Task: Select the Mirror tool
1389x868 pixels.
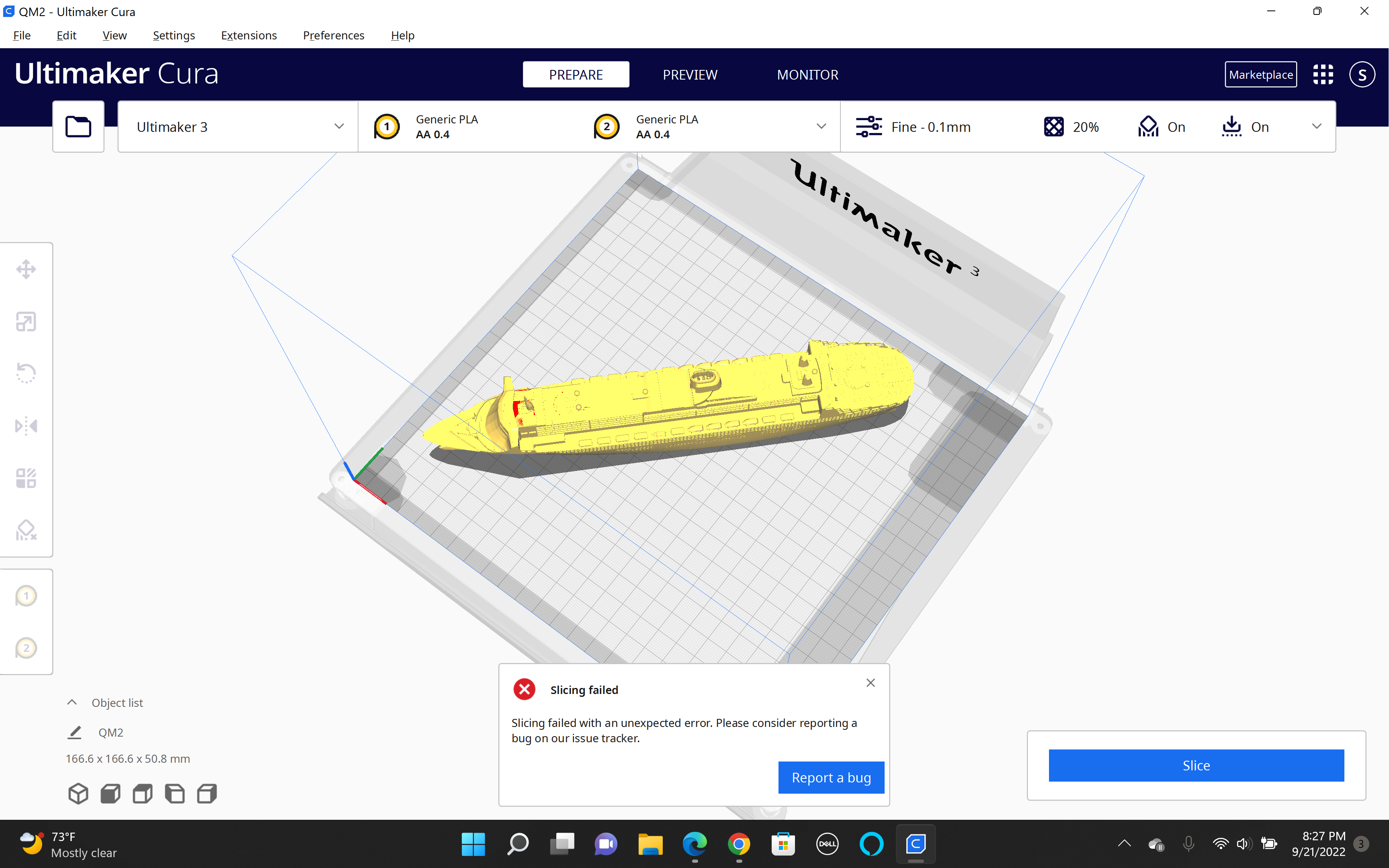Action: click(26, 426)
